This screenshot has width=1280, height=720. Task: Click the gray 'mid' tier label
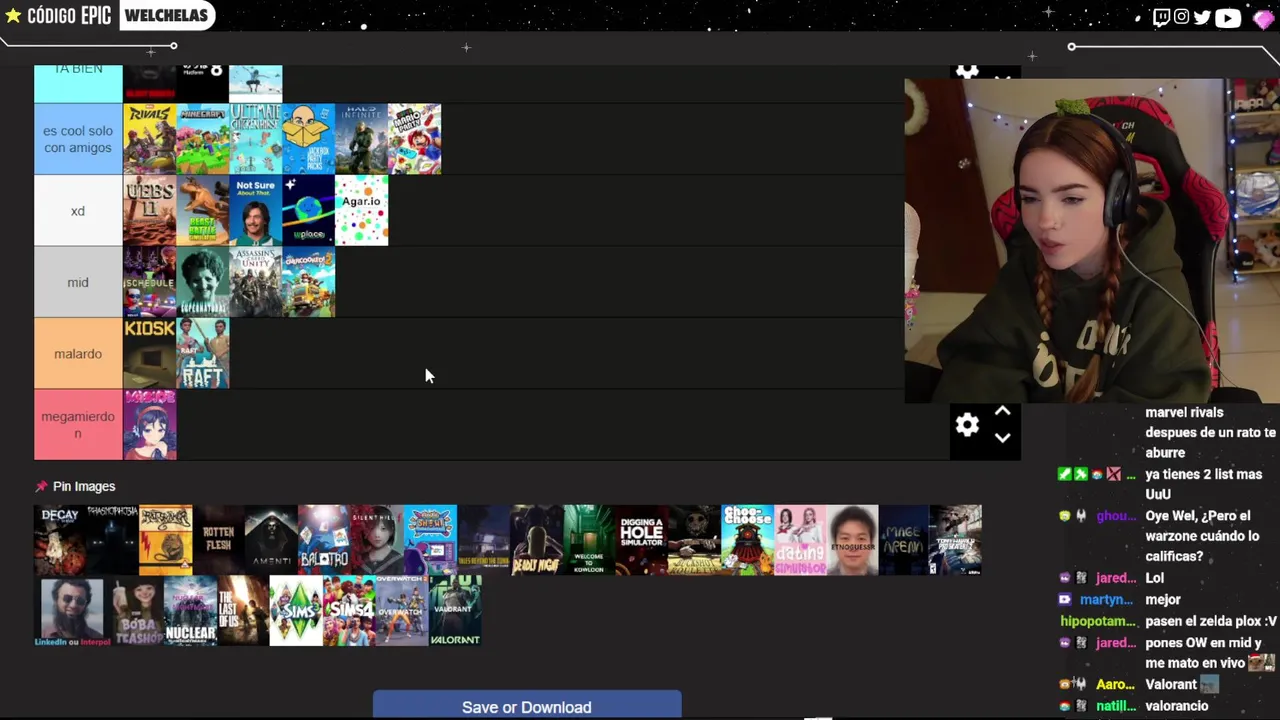tap(78, 282)
